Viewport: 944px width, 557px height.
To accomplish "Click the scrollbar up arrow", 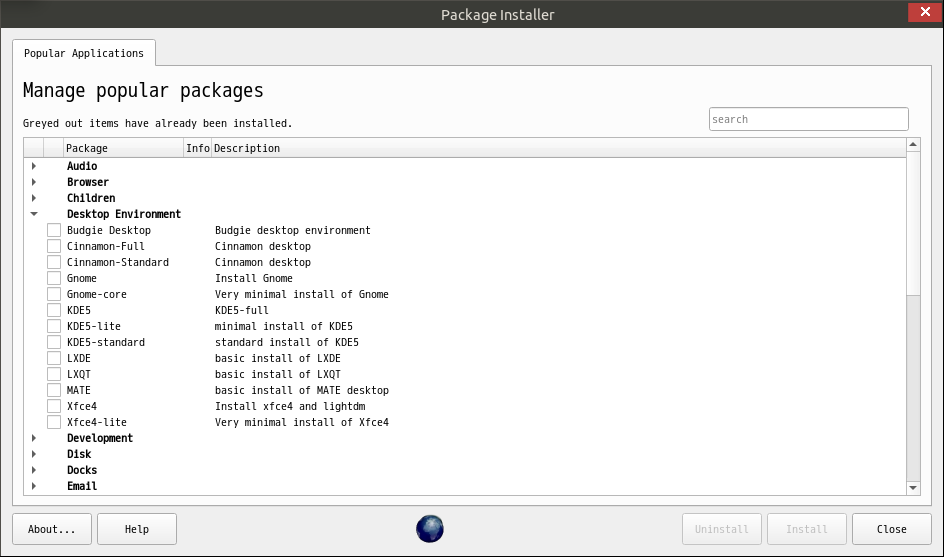I will coord(913,145).
